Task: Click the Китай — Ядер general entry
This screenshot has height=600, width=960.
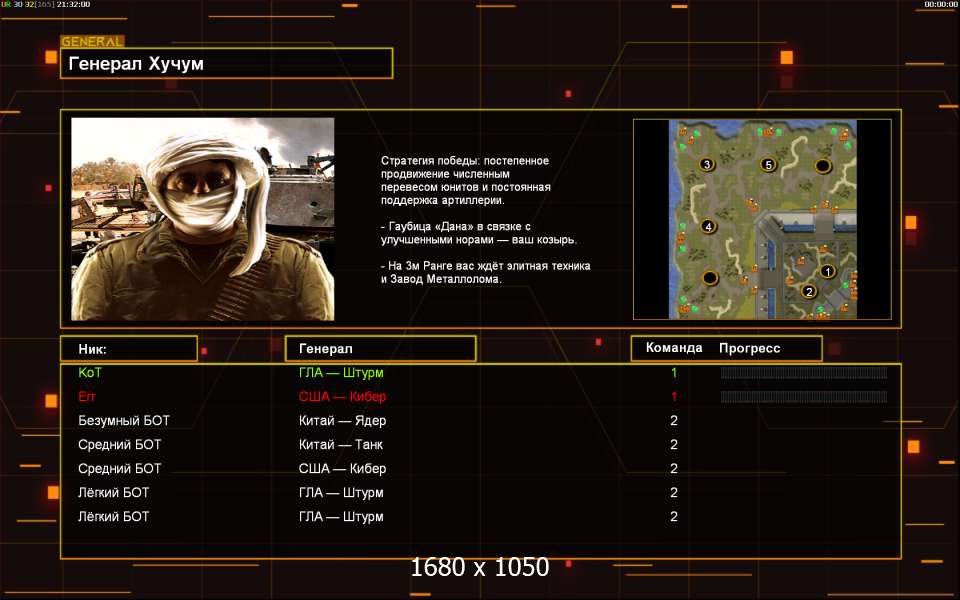Action: pyautogui.click(x=342, y=421)
